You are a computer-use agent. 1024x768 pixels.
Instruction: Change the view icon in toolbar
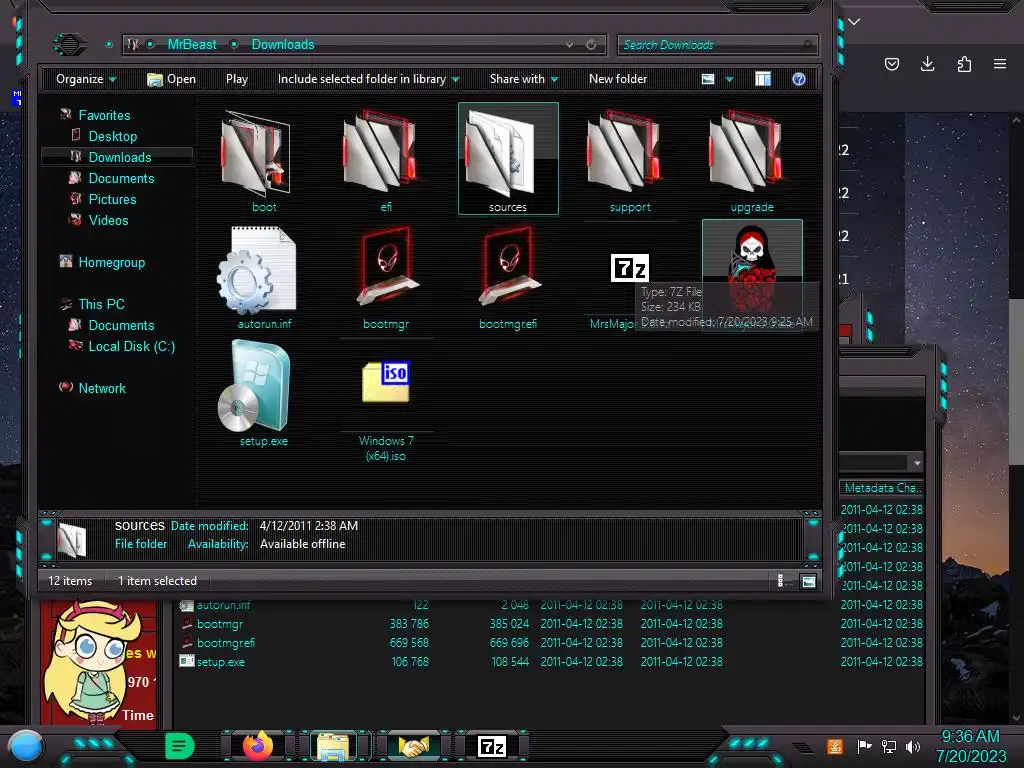pyautogui.click(x=708, y=79)
